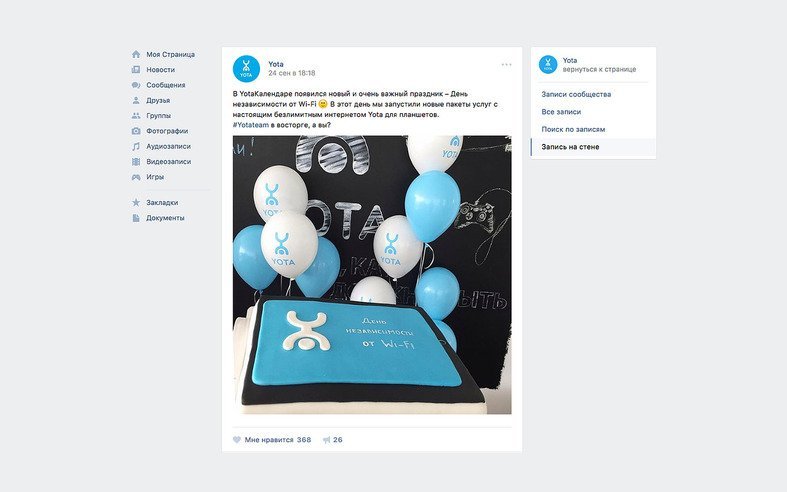Open the Yota balloons cake photo

tap(372, 275)
